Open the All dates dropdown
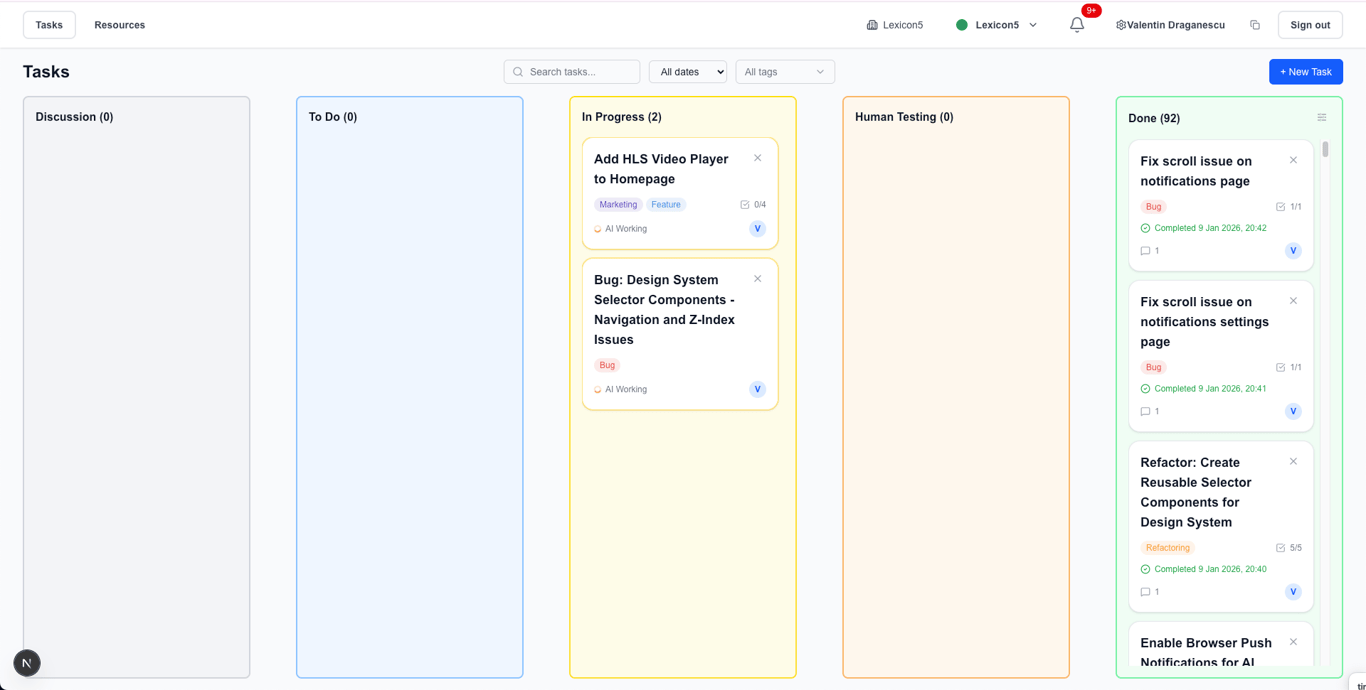The height and width of the screenshot is (690, 1366). (687, 71)
